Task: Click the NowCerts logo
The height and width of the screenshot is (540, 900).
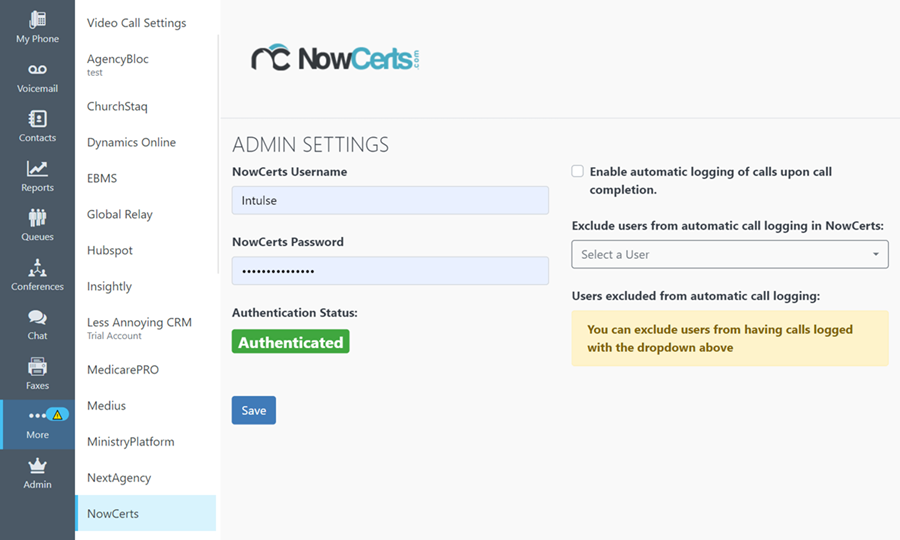Action: pyautogui.click(x=335, y=58)
